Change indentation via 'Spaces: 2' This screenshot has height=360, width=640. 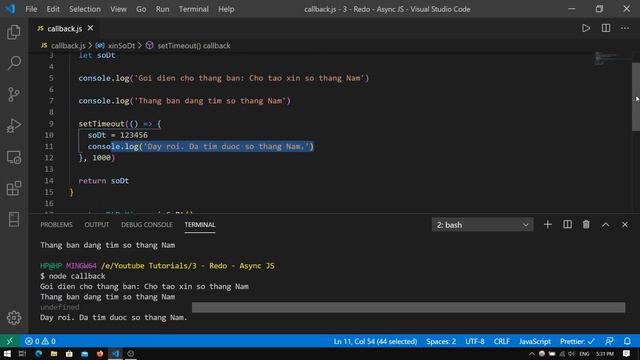point(441,341)
